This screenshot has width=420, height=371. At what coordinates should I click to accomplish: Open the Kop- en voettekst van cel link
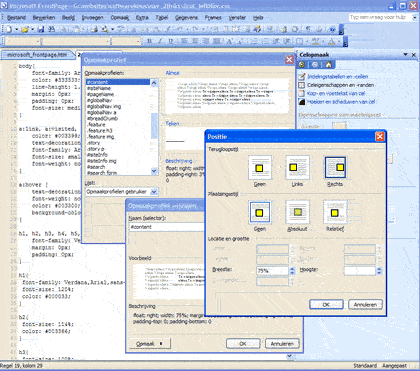pyautogui.click(x=336, y=94)
